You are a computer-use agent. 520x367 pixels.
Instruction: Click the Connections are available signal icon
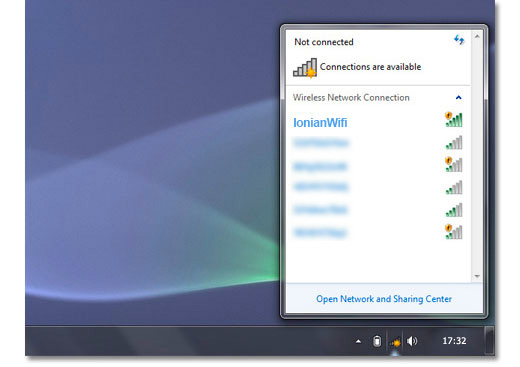305,68
